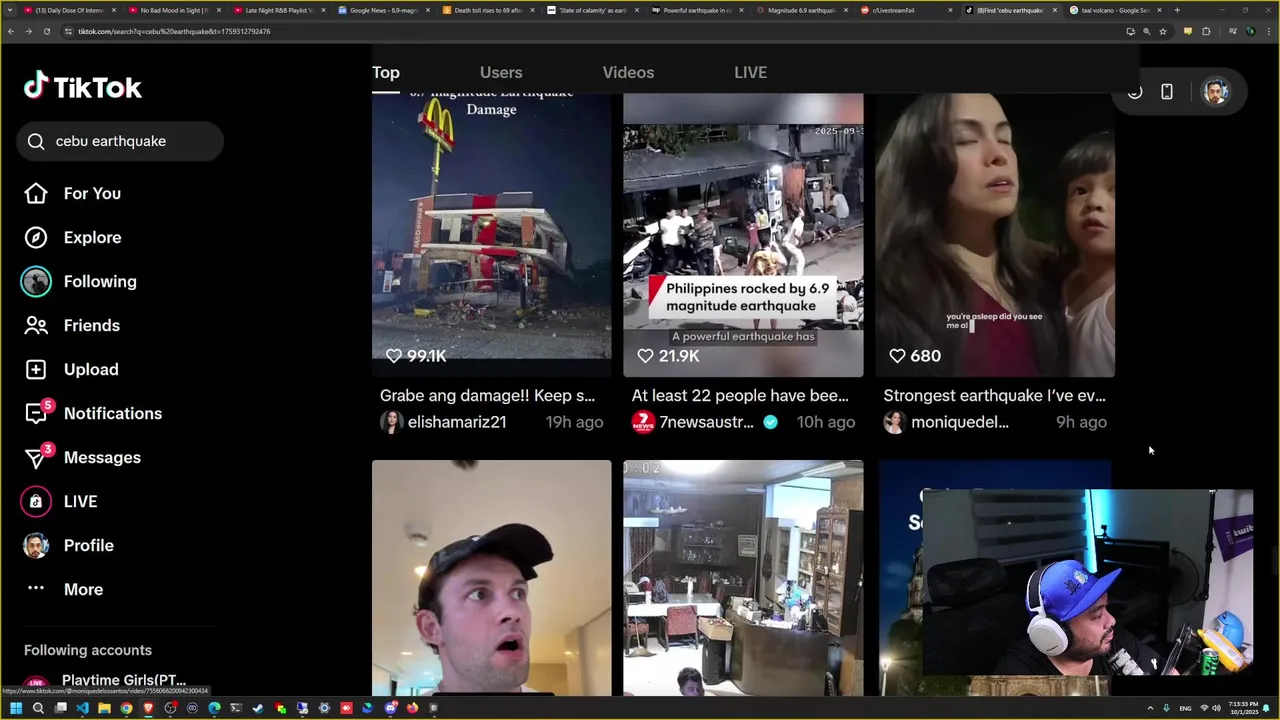Viewport: 1280px width, 720px height.
Task: Open moniquedel... username link
Action: point(960,422)
